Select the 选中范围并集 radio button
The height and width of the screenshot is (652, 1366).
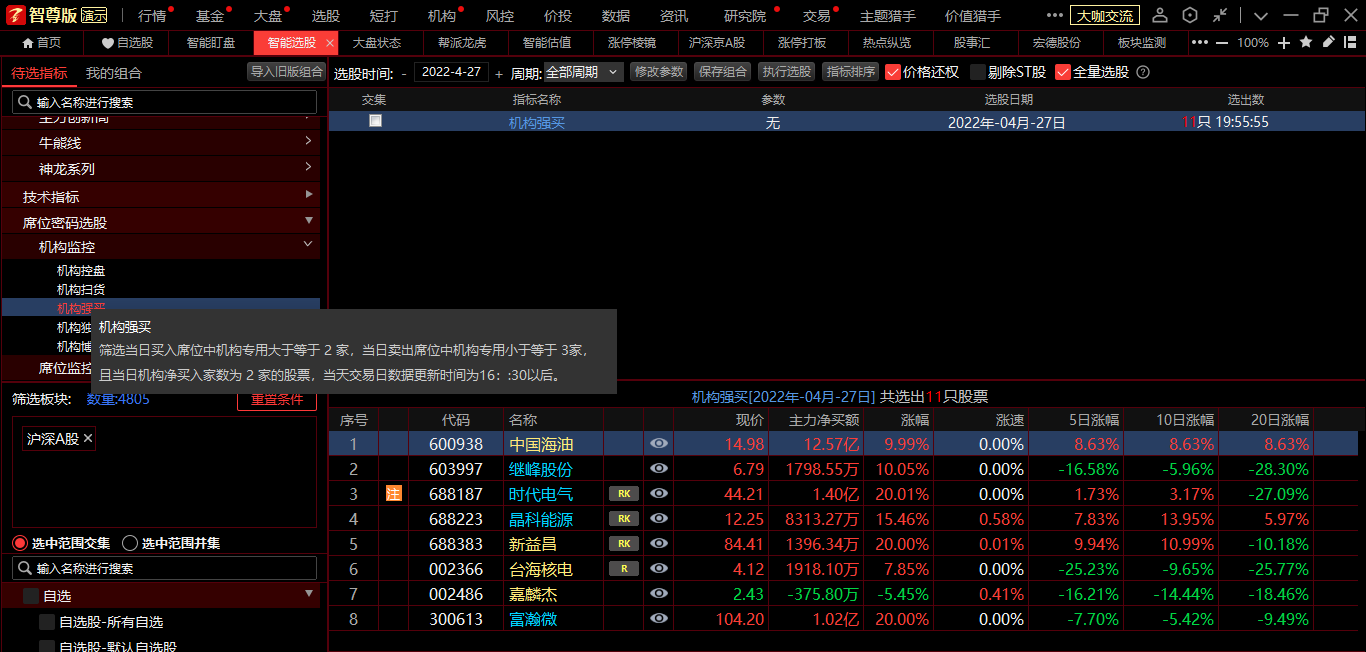[x=130, y=543]
